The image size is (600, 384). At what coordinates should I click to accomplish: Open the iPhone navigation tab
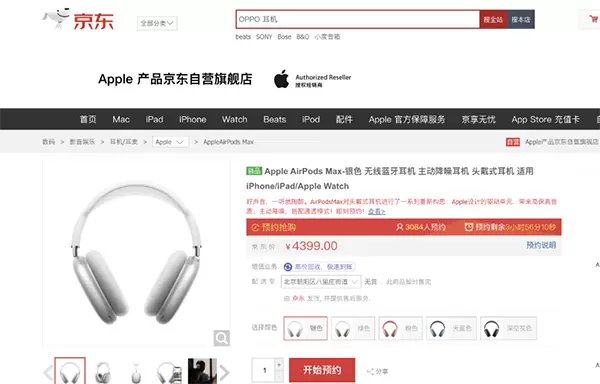192,119
